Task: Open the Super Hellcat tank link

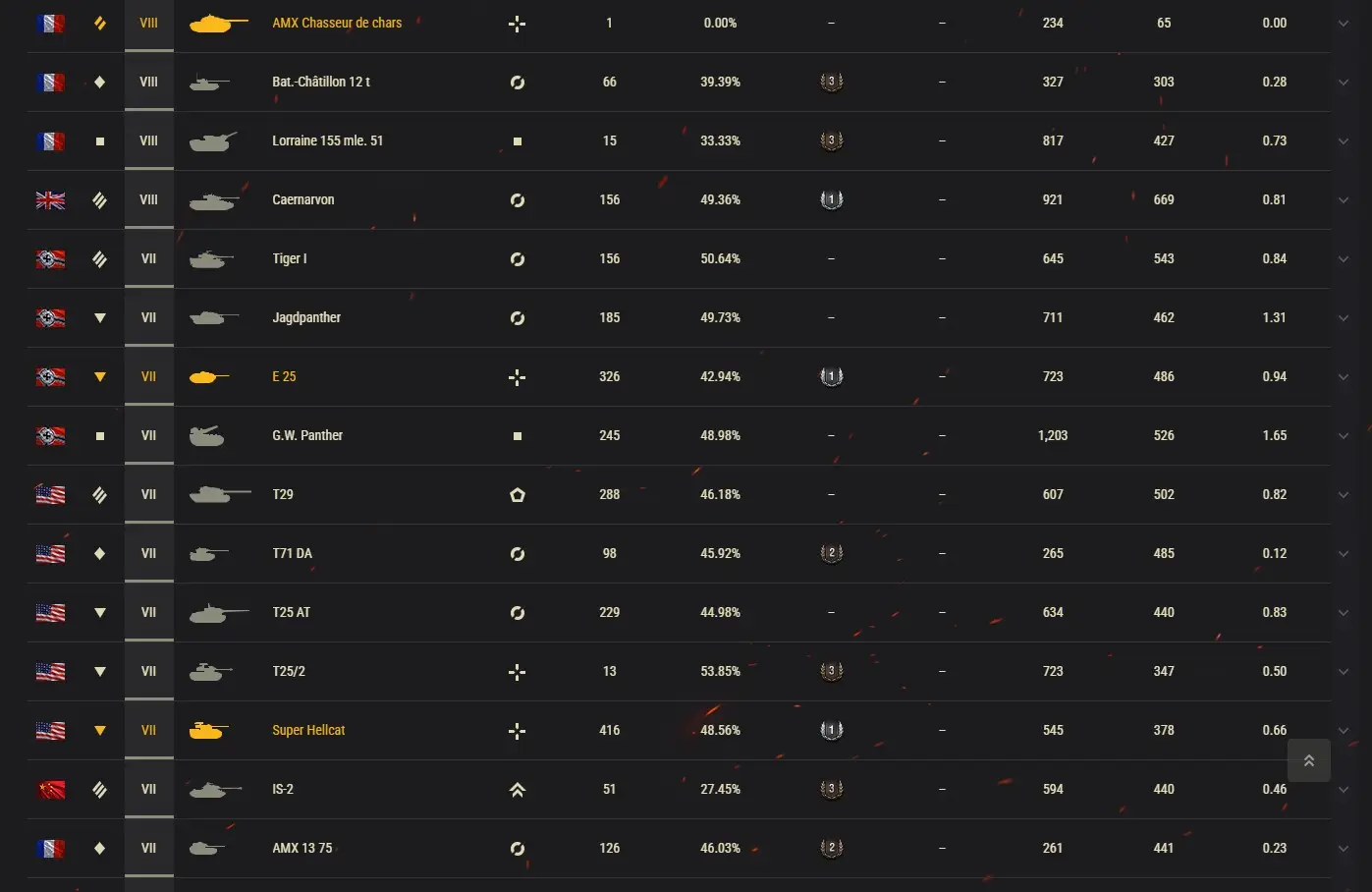Action: tap(308, 730)
